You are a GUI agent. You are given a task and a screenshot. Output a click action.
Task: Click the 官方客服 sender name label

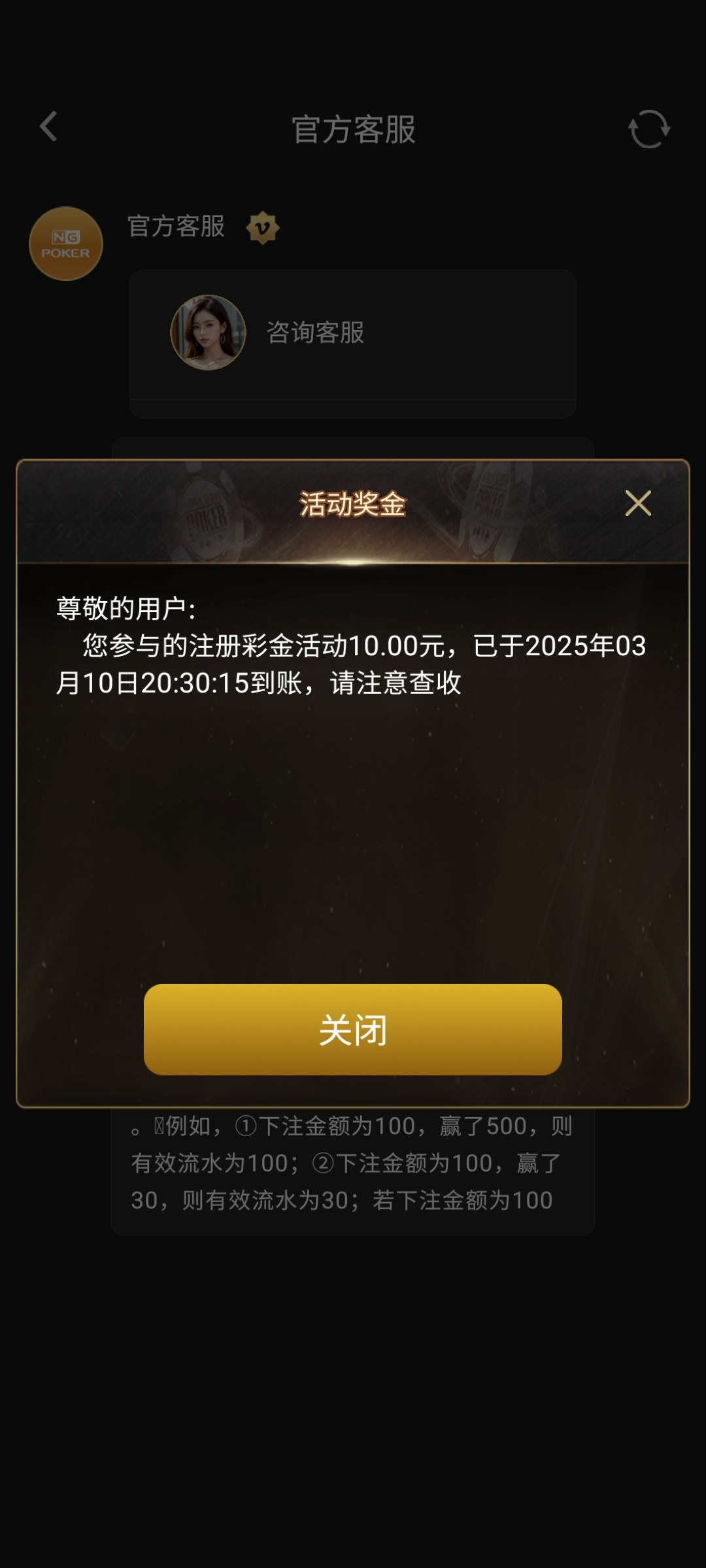pyautogui.click(x=176, y=227)
